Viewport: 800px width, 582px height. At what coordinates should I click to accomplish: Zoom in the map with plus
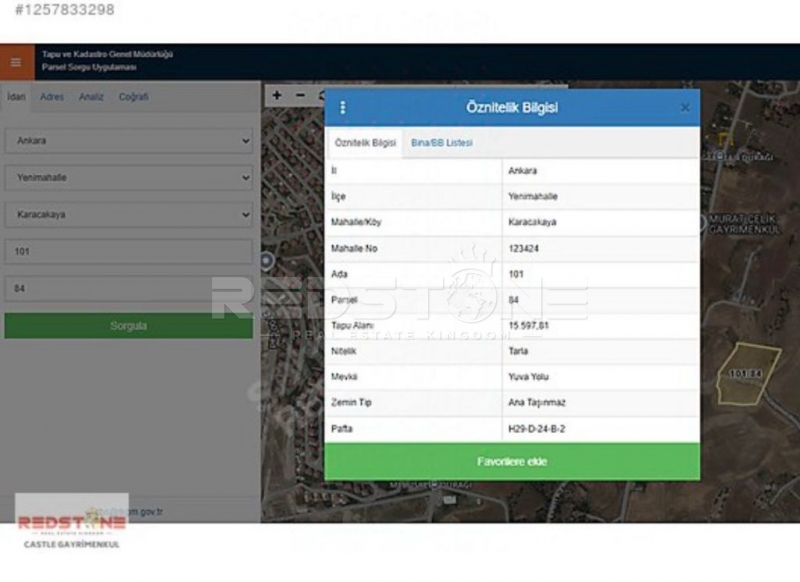(277, 95)
